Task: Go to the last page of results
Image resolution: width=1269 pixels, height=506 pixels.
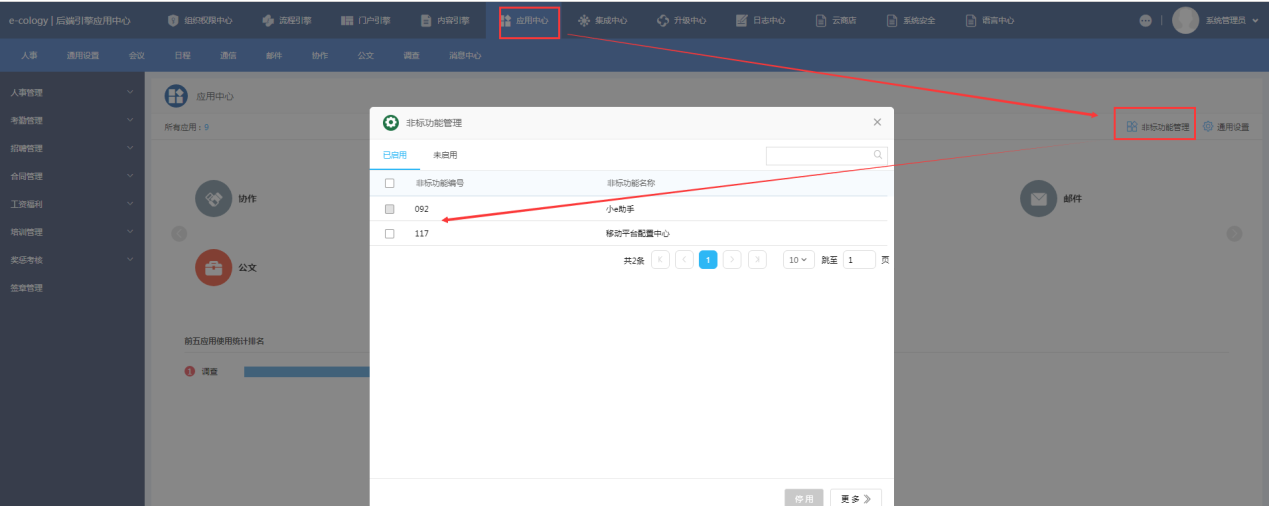Action: [x=757, y=260]
